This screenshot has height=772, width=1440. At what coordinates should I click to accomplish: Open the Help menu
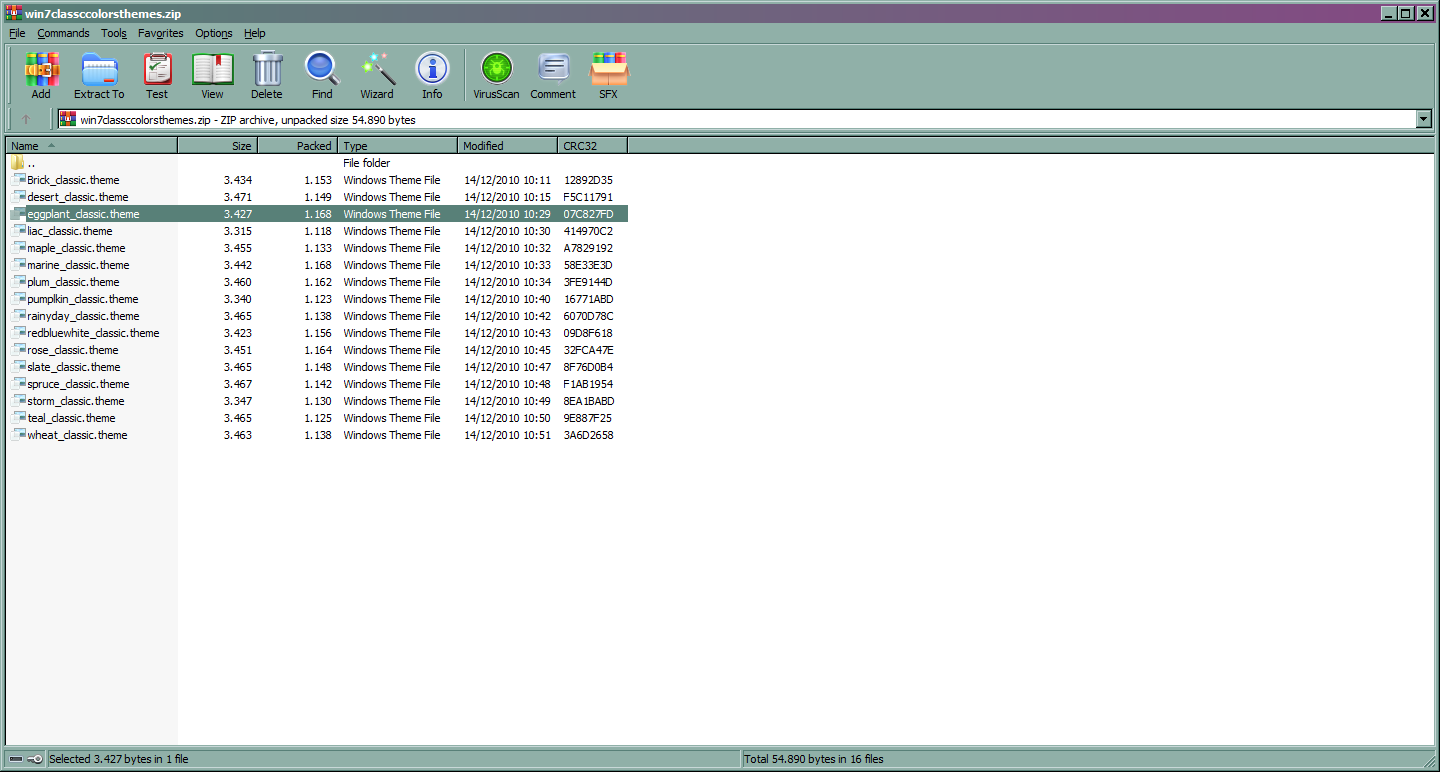(255, 33)
